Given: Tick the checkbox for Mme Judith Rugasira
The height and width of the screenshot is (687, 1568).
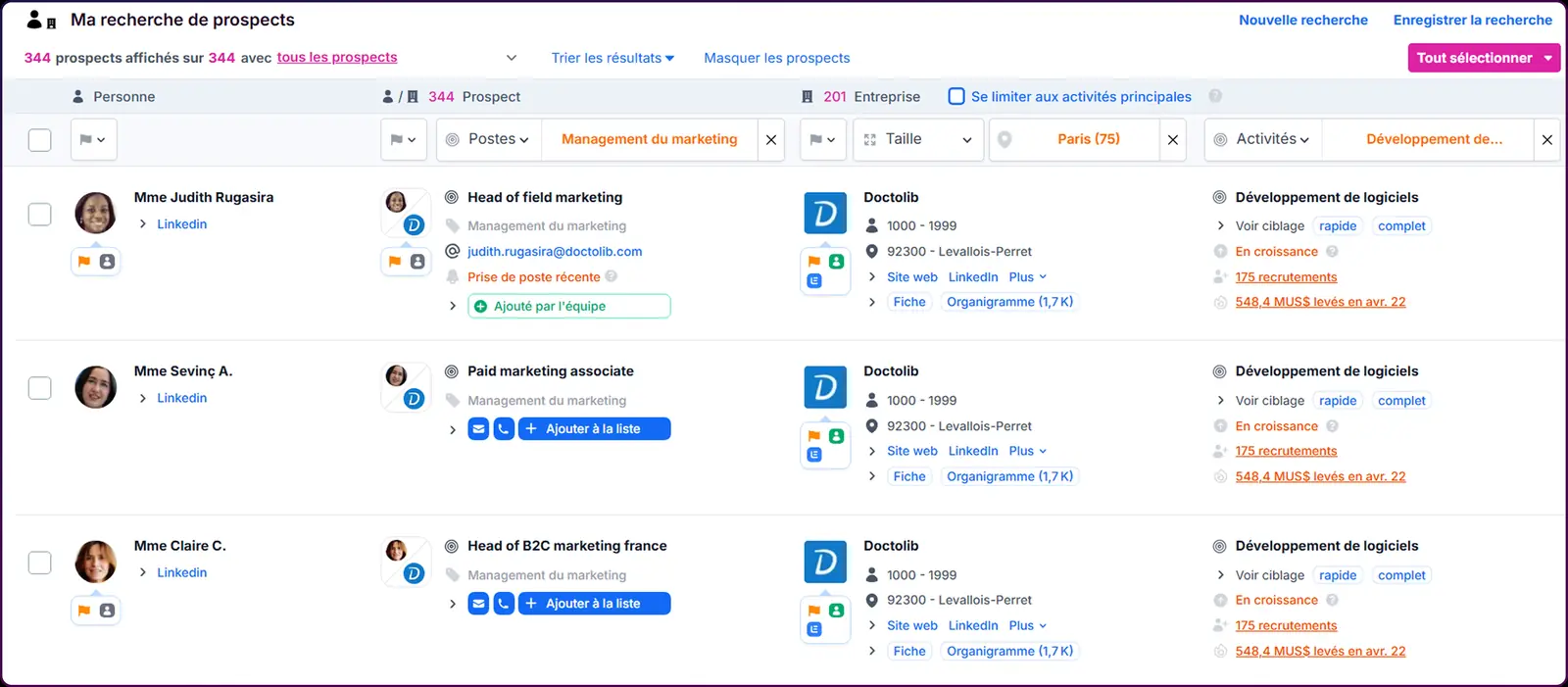Looking at the screenshot, I should [39, 215].
